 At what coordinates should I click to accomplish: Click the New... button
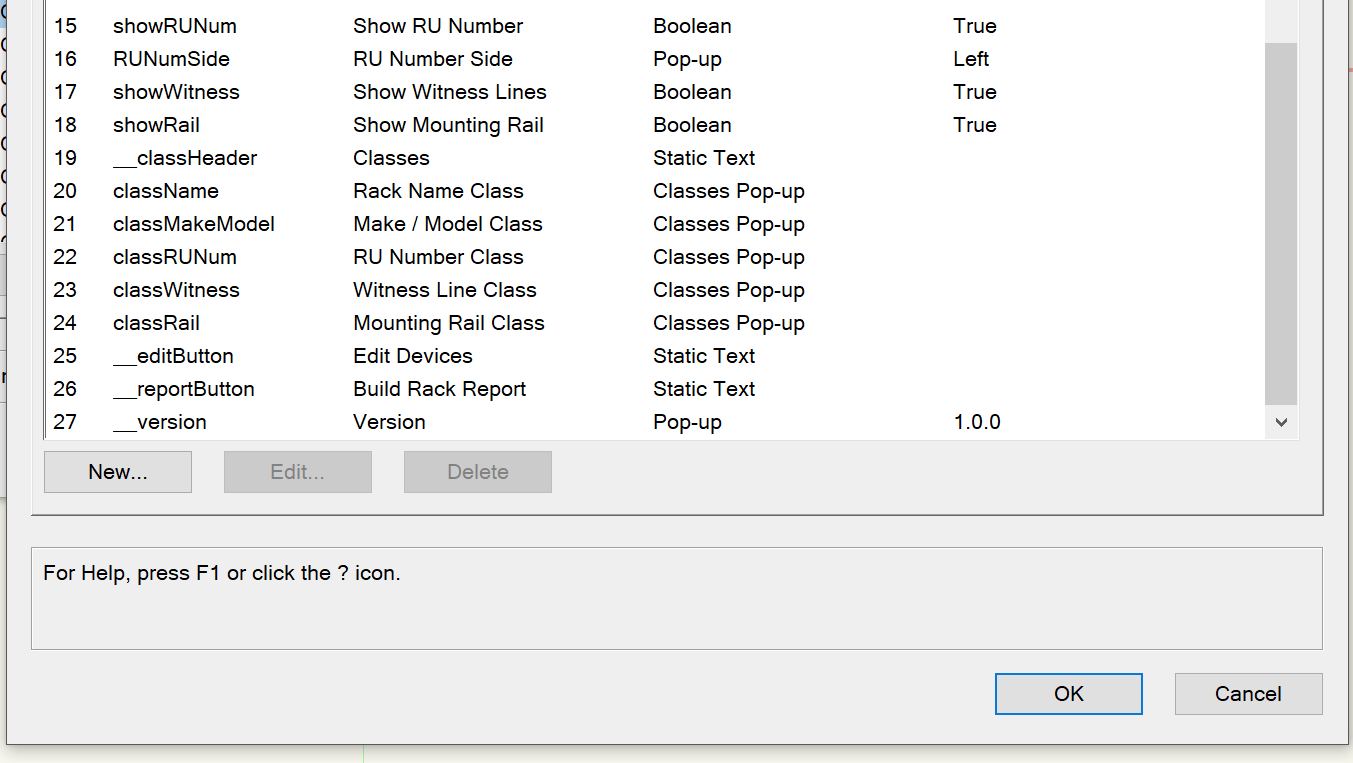[118, 472]
